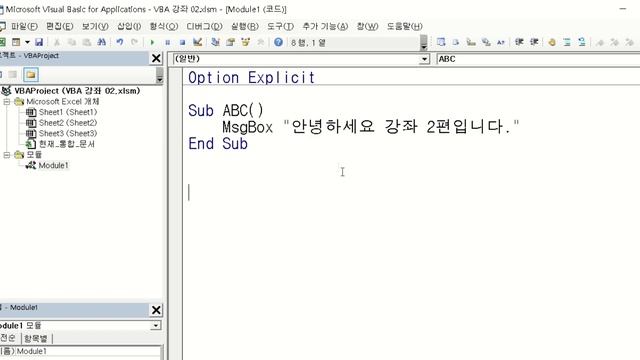Click the List Constants edit icon
Image resolution: width=640 pixels, height=360 pixels.
pos(456,42)
